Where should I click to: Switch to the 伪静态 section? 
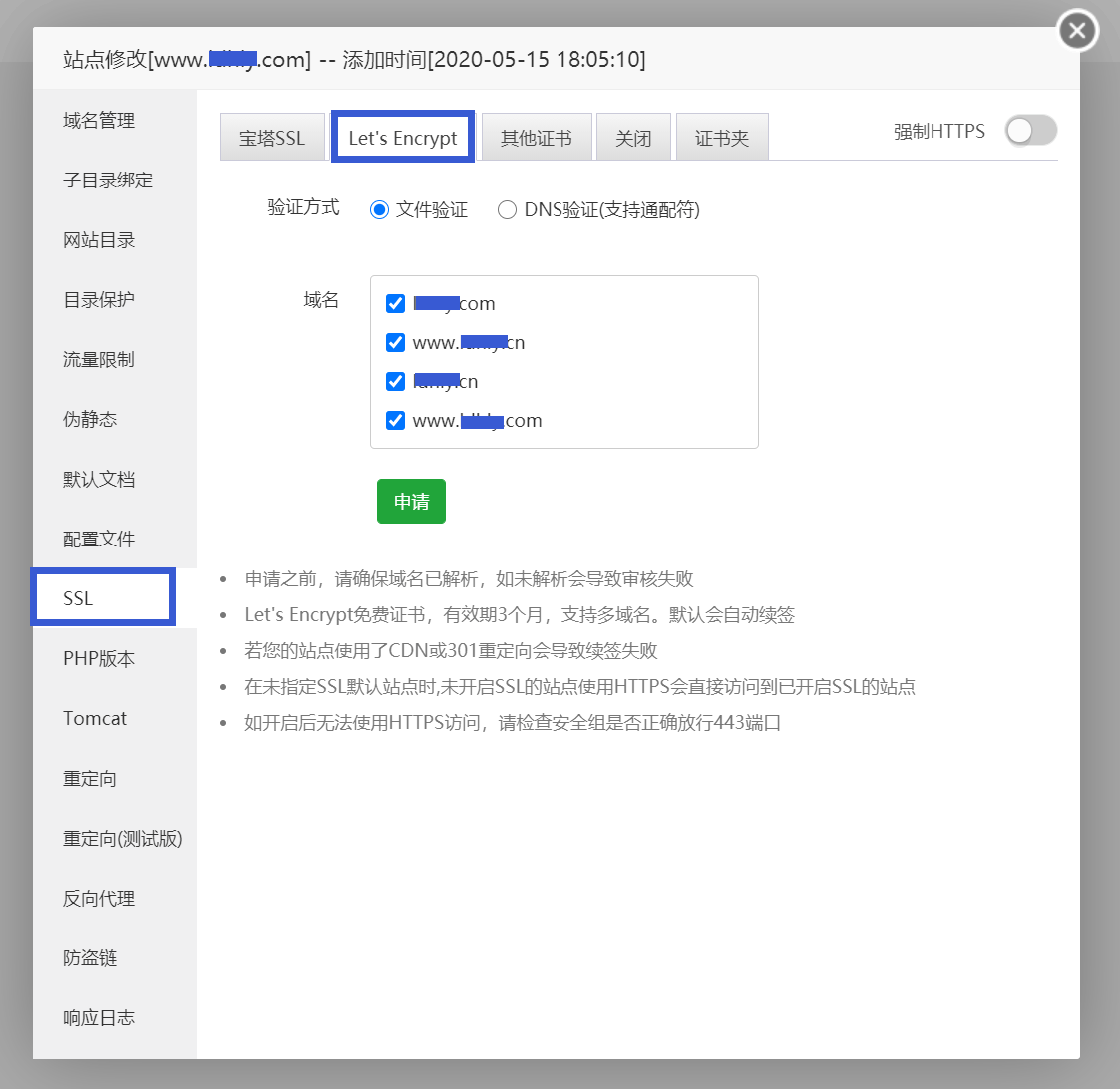[x=90, y=419]
